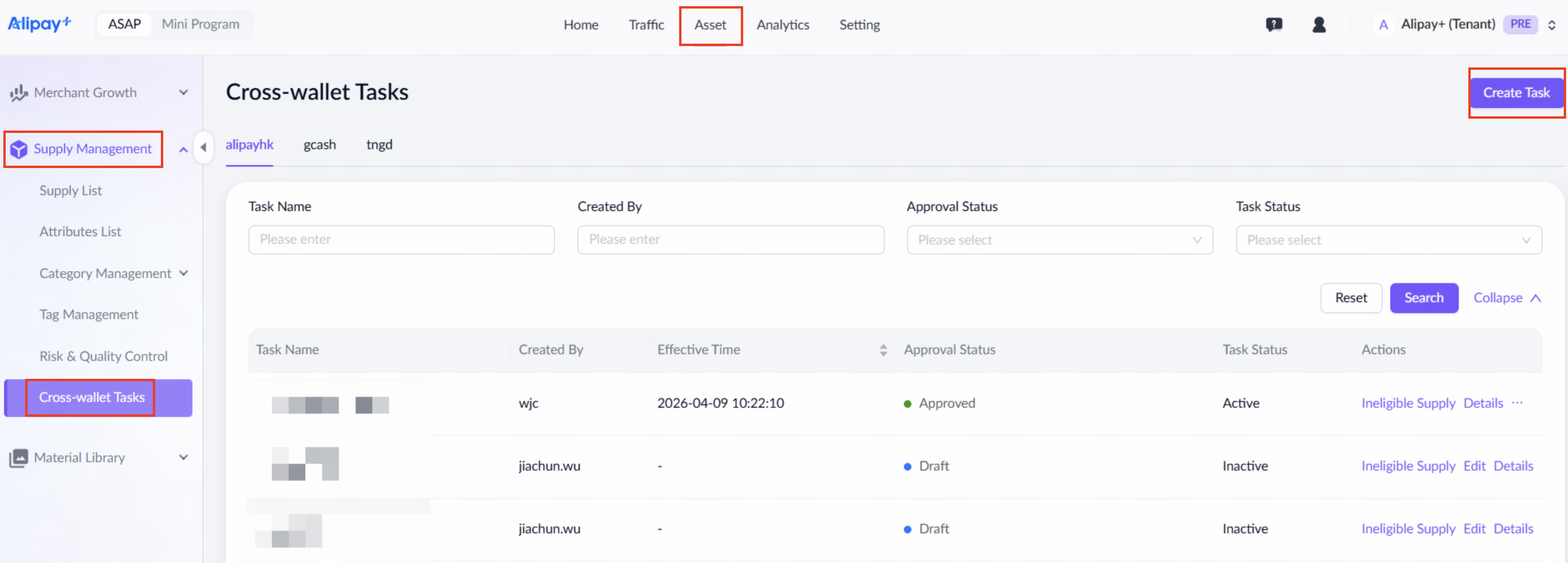Switch to the gcash tab
Screen dimensions: 1568x563
319,145
